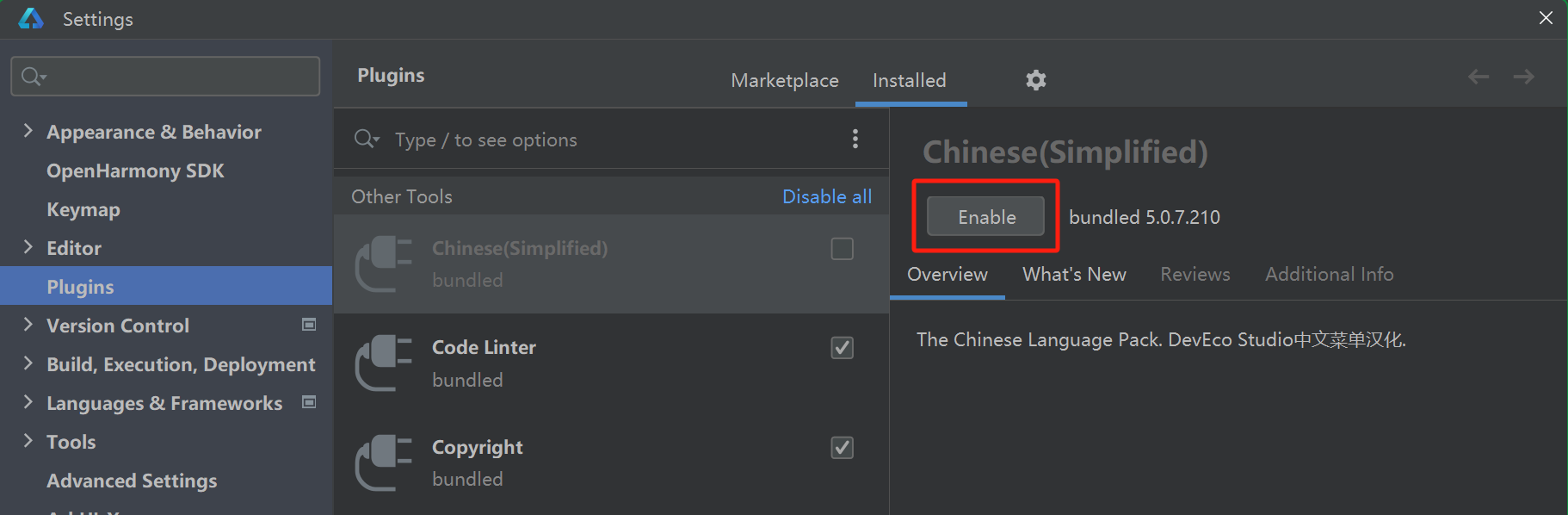Navigate back with the left arrow
The image size is (1568, 515).
click(1478, 78)
